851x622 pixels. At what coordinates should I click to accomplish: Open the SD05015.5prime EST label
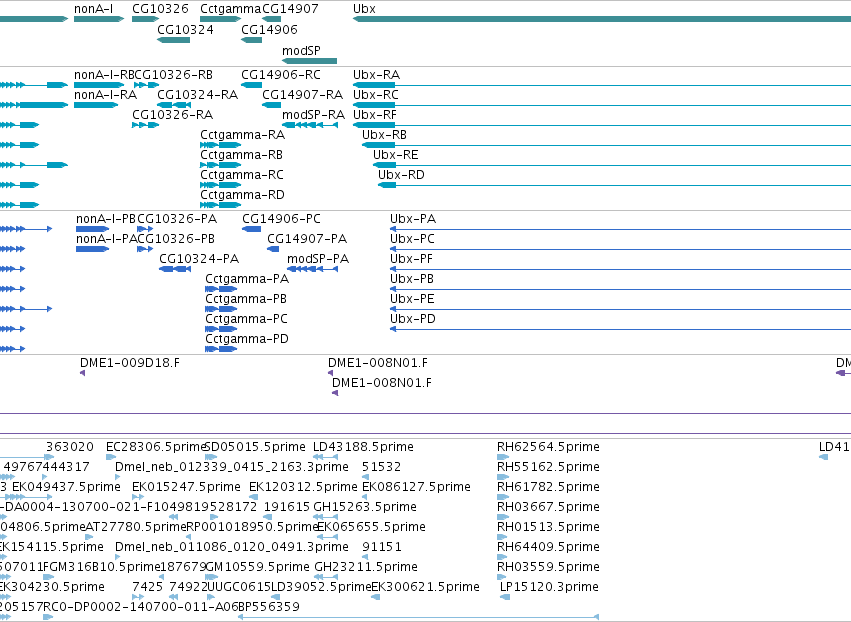point(256,447)
